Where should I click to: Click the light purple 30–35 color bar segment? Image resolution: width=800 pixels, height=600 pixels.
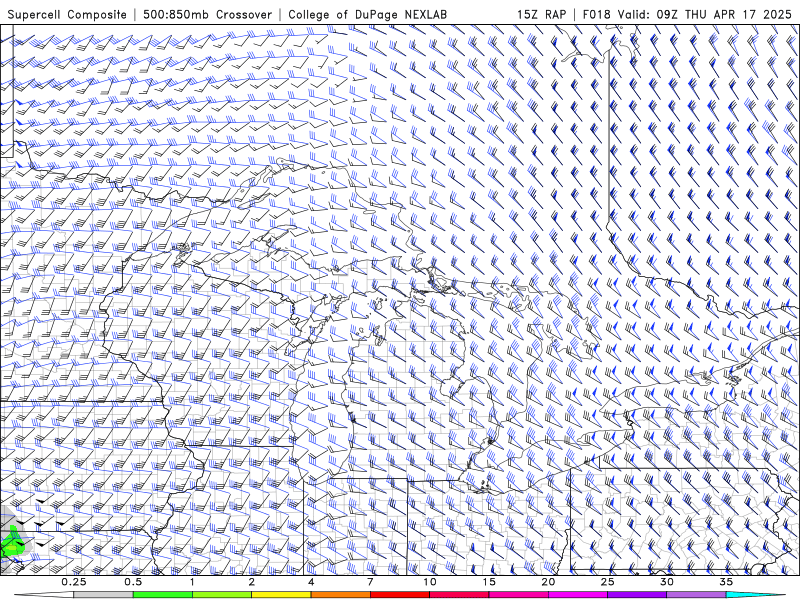[696, 595]
